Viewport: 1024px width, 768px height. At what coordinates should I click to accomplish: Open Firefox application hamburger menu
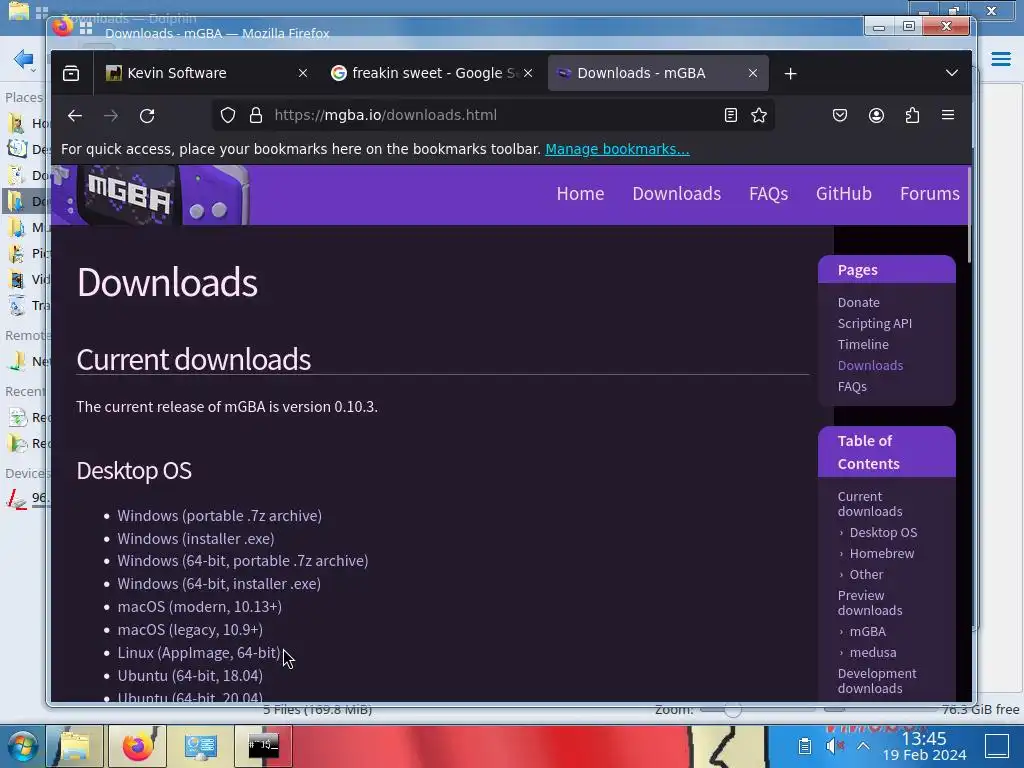coord(948,115)
